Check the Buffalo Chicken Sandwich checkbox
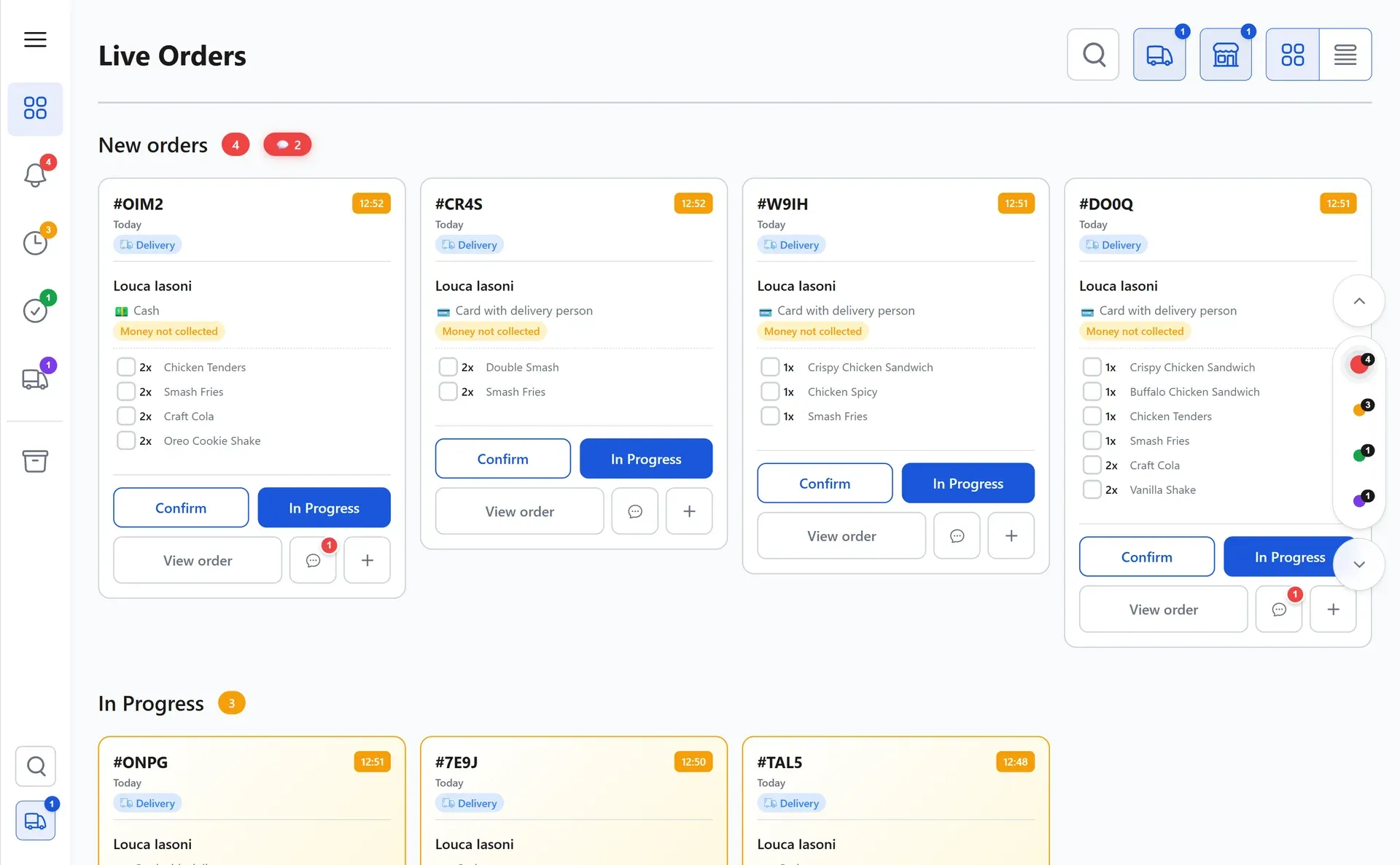The width and height of the screenshot is (1400, 865). click(x=1092, y=392)
